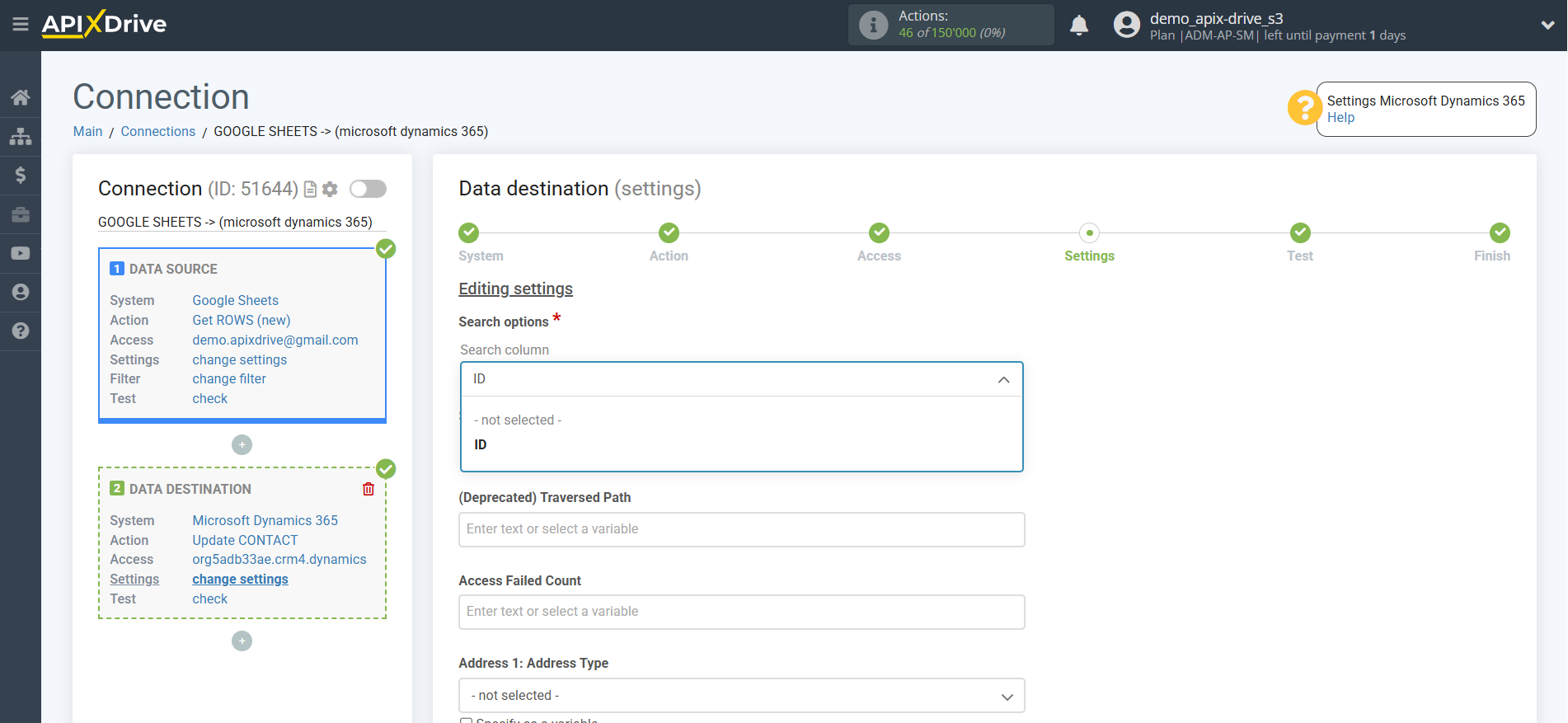Add step below data destination
The width and height of the screenshot is (1568, 723).
click(x=242, y=641)
